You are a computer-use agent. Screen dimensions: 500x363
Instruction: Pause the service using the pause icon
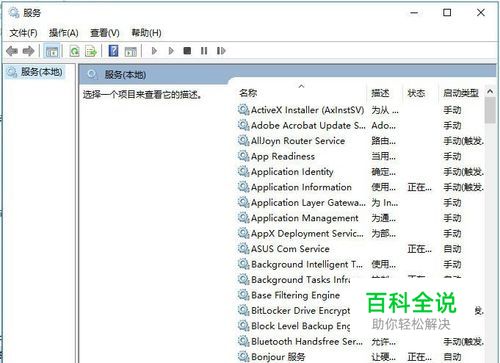point(204,51)
